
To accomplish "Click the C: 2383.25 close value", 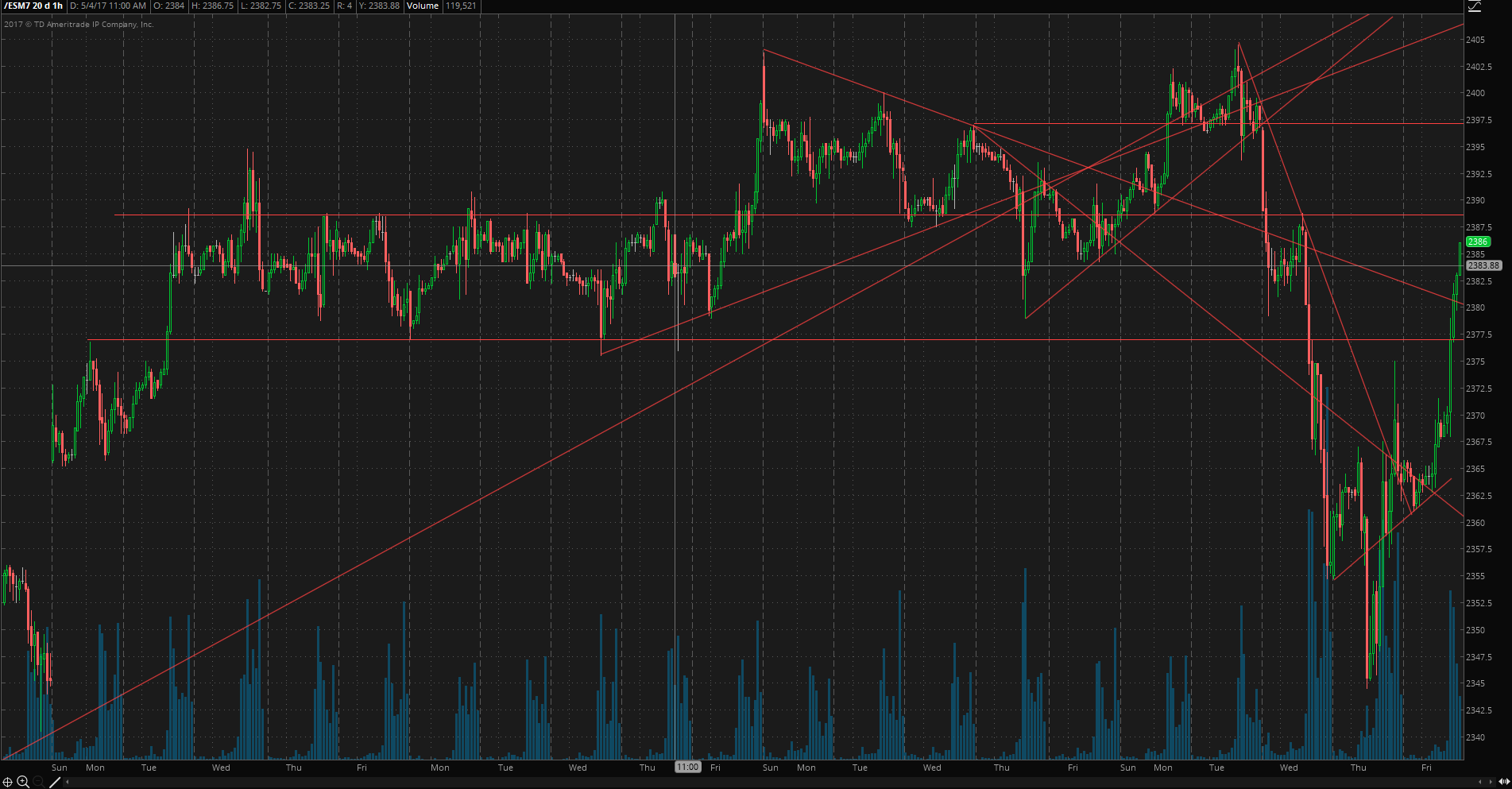I will (x=309, y=6).
